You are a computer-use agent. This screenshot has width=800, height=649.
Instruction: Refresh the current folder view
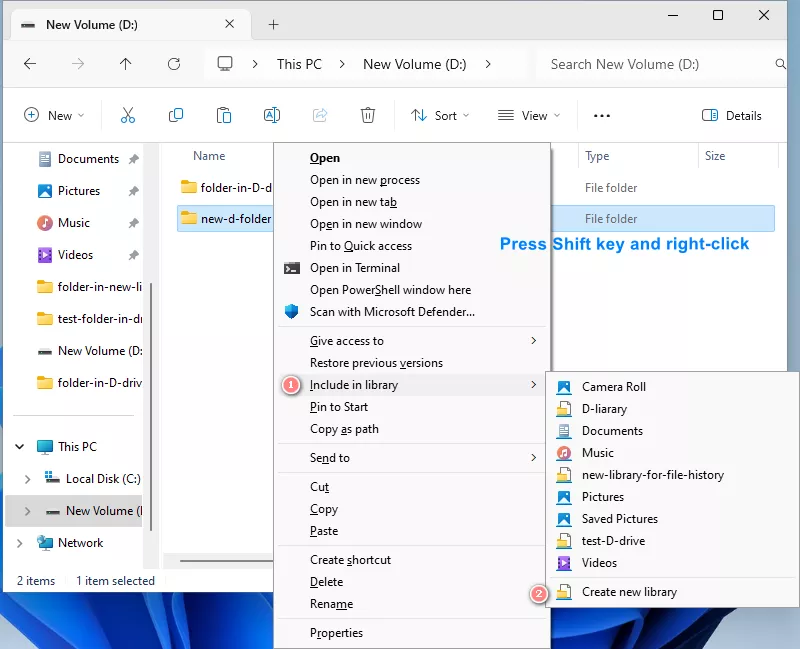(174, 64)
